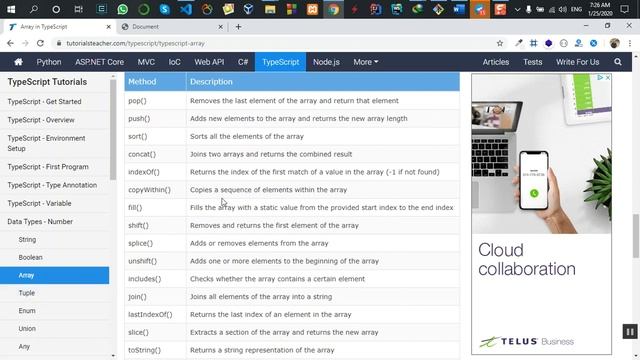640x360 pixels.
Task: Open the Tests link
Action: [x=533, y=62]
